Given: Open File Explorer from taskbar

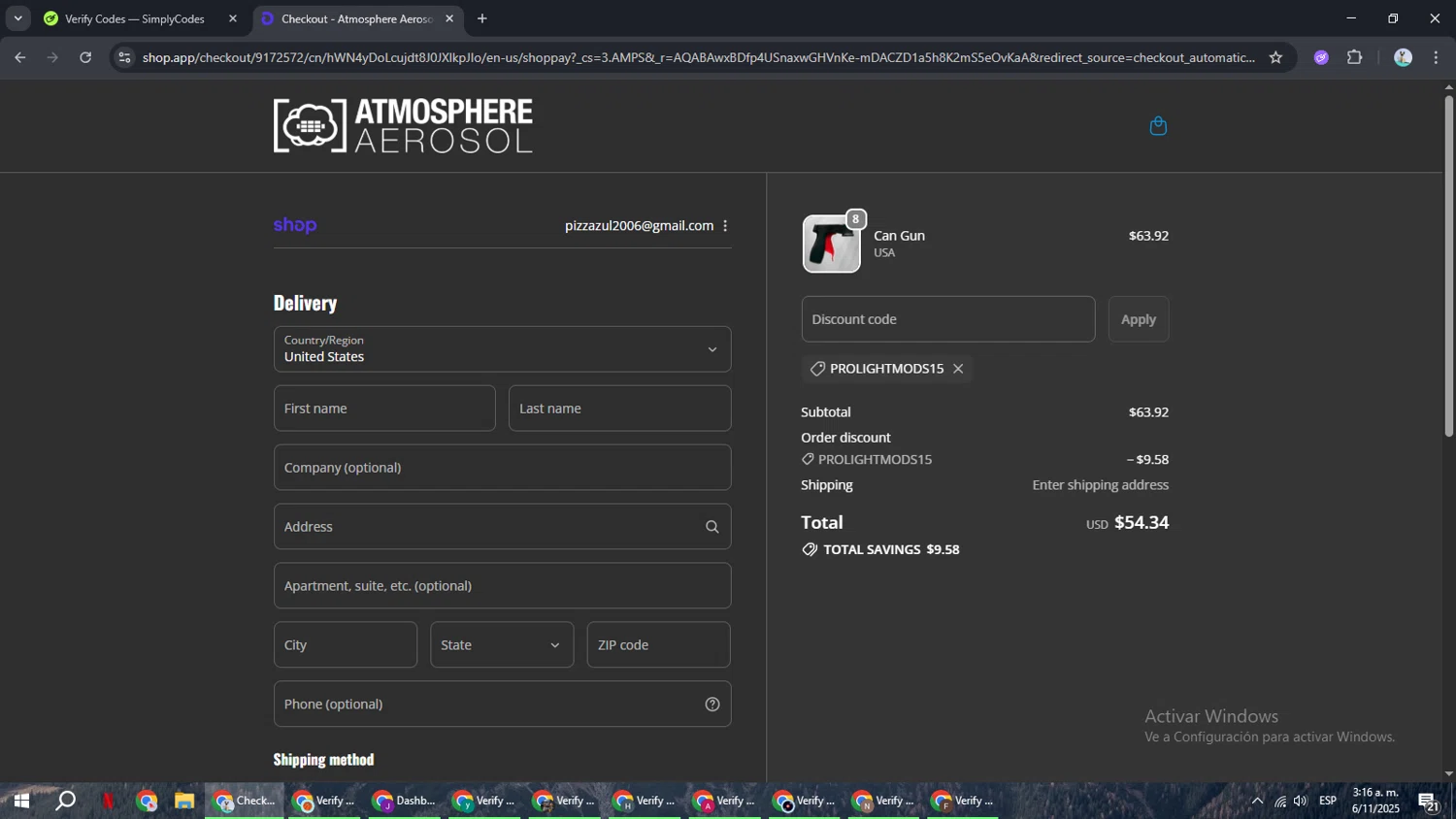Looking at the screenshot, I should tap(184, 802).
